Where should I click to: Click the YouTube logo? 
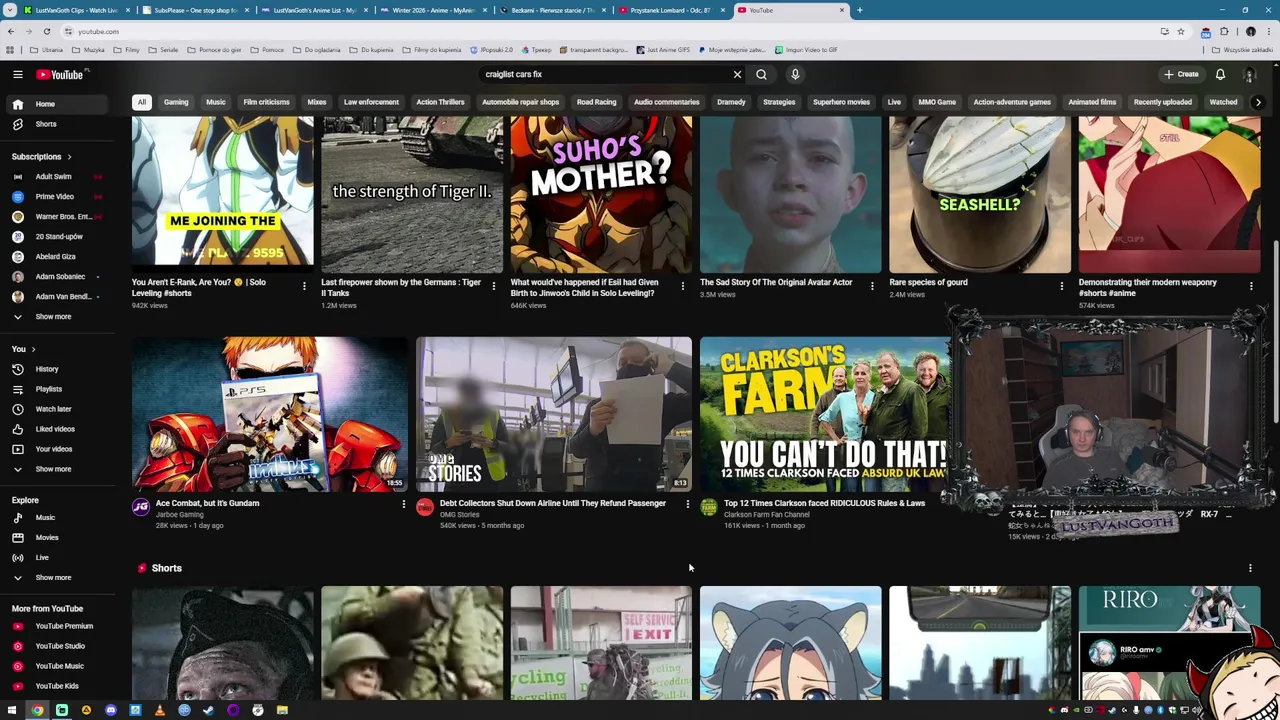pyautogui.click(x=60, y=74)
